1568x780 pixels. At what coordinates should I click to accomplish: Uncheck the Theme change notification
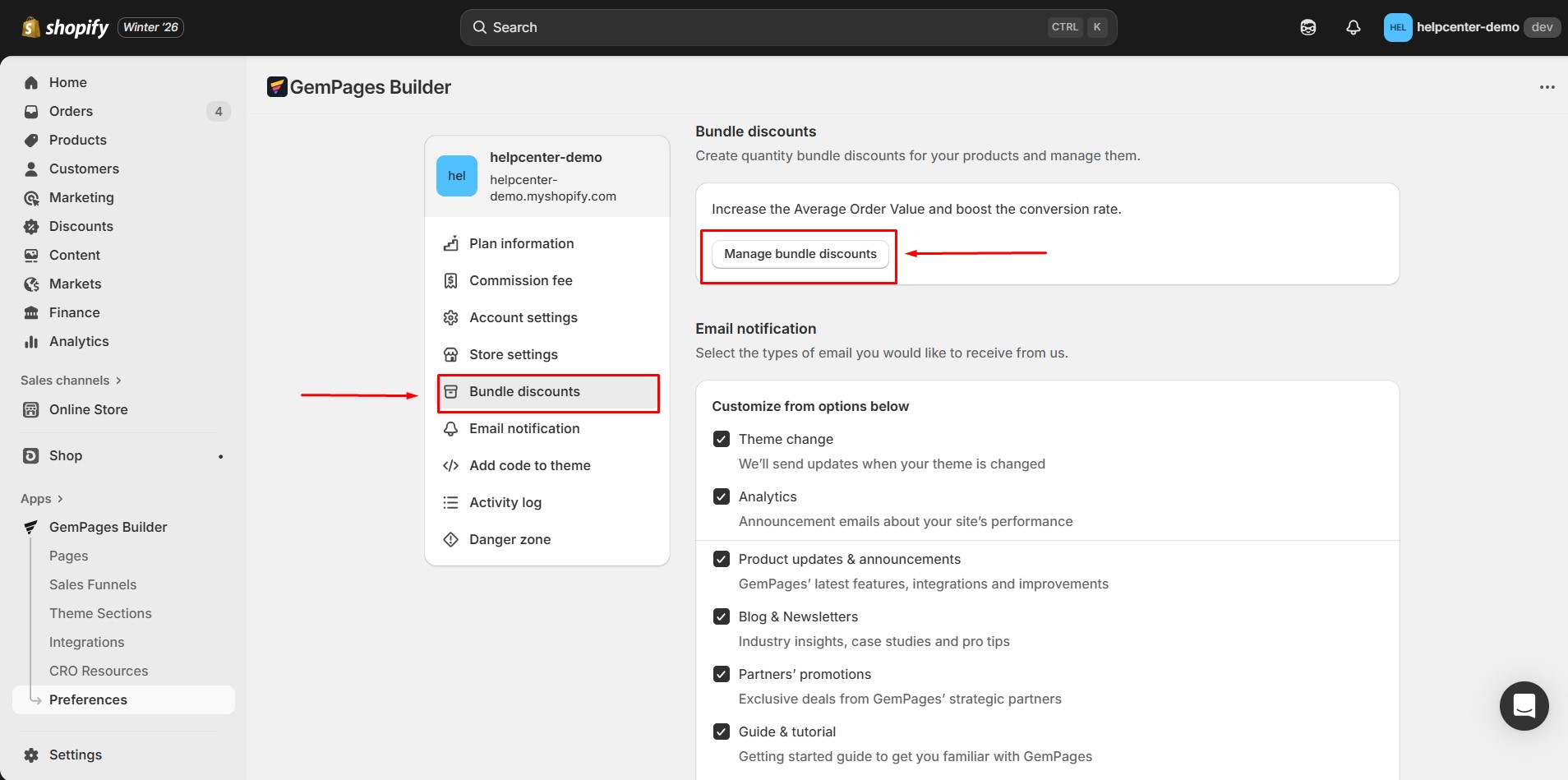[722, 439]
